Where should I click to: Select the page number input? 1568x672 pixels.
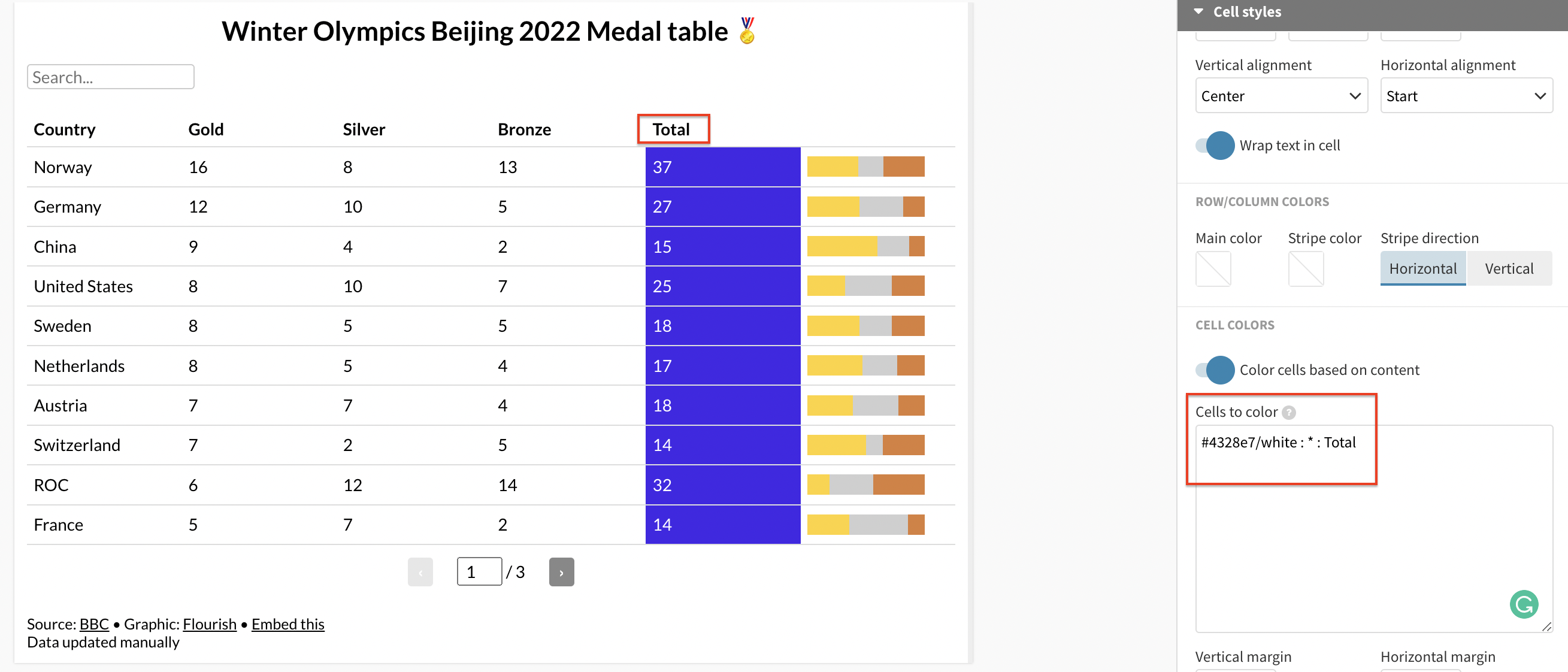(x=479, y=571)
